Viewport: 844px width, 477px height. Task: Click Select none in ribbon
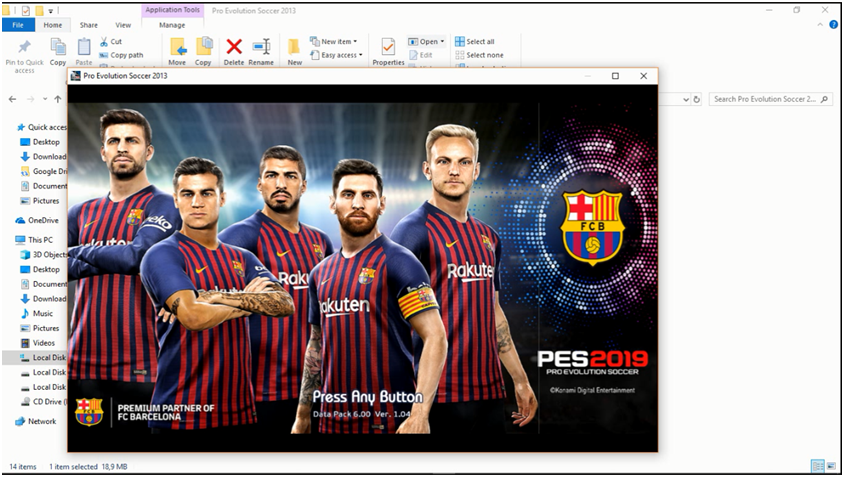click(480, 55)
